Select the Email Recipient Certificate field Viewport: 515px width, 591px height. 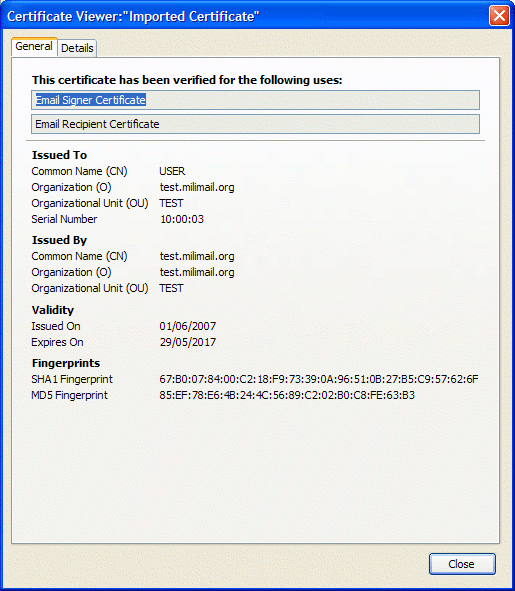[255, 124]
